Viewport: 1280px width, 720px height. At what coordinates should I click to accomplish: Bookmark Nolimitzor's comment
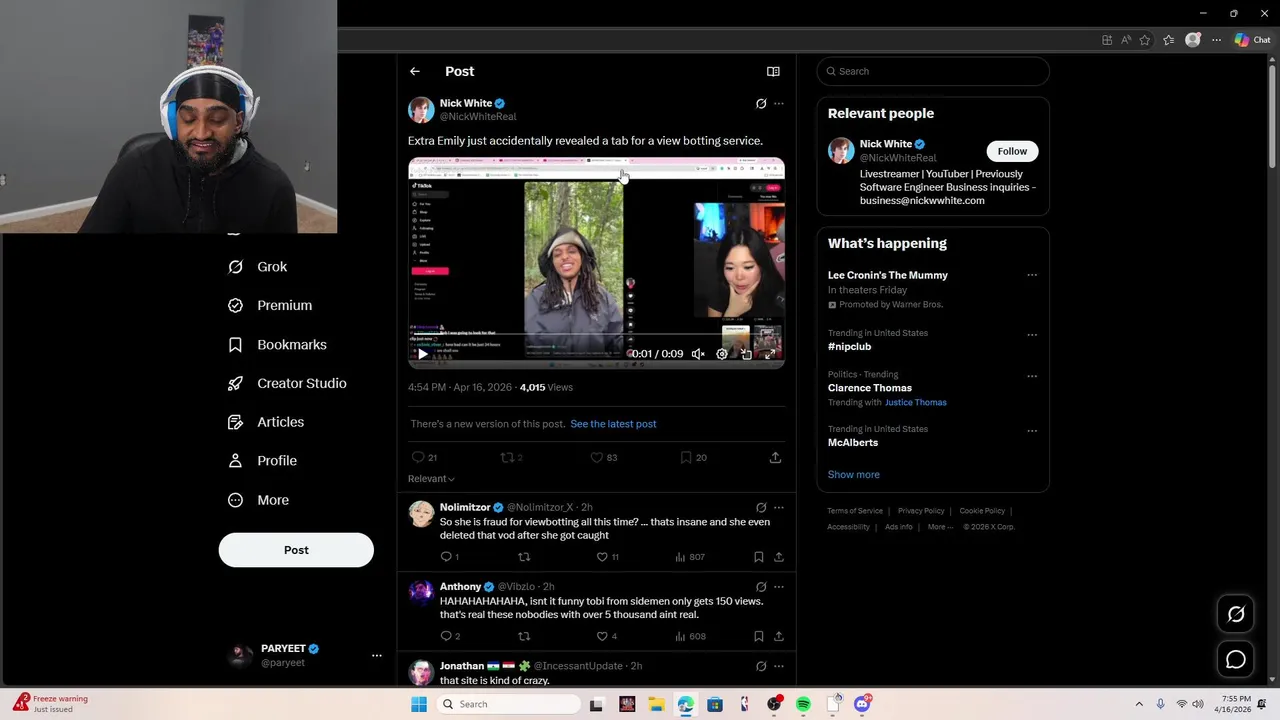click(759, 557)
